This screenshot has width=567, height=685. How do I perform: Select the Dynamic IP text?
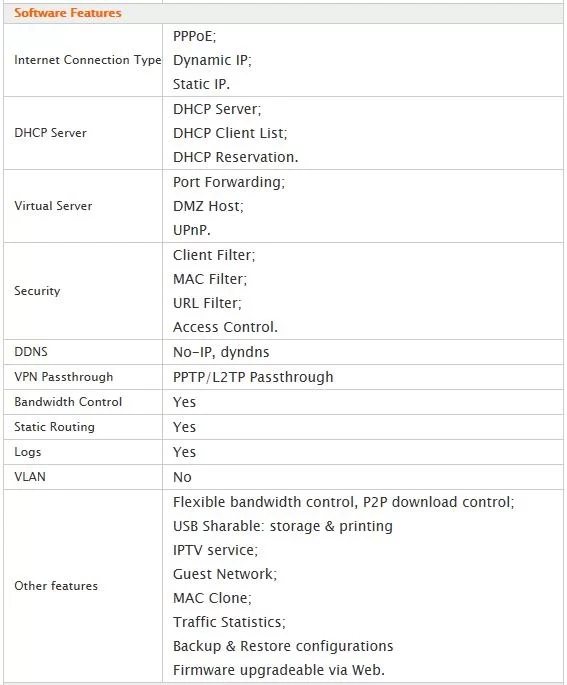click(x=212, y=60)
